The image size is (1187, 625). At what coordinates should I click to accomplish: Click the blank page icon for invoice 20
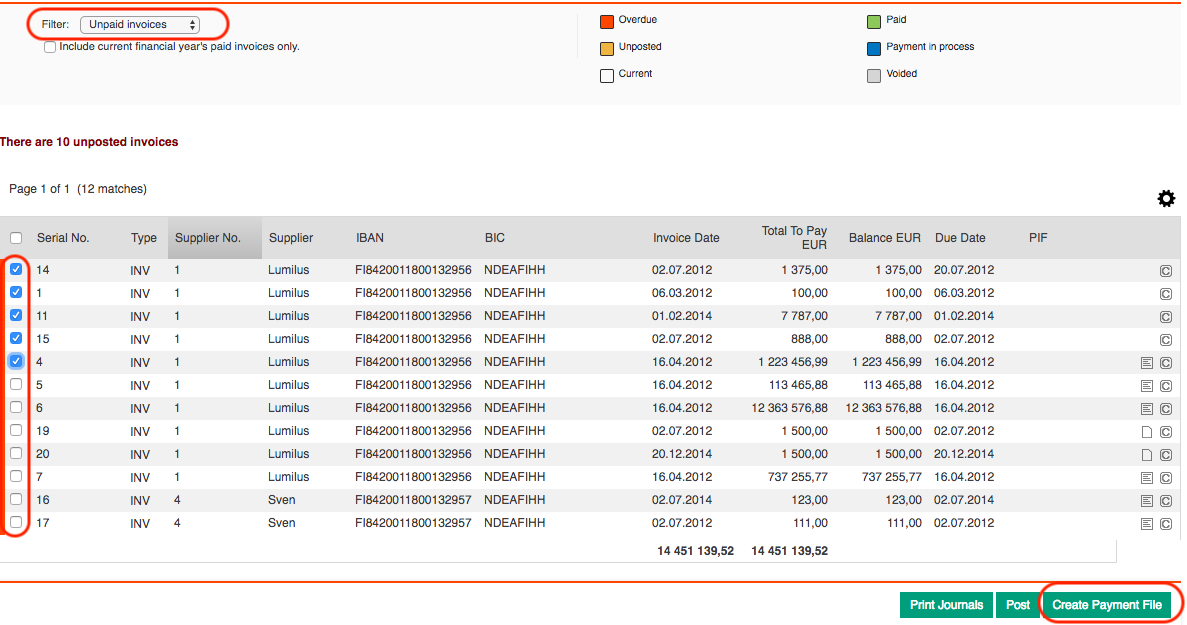pyautogui.click(x=1147, y=455)
